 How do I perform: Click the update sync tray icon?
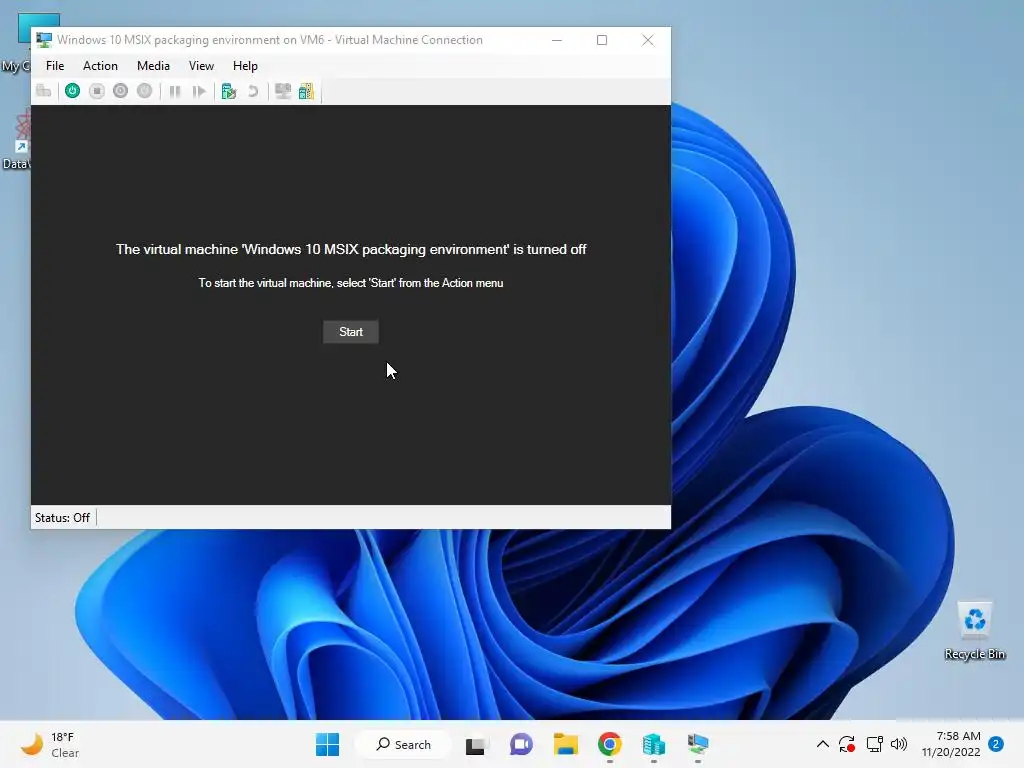coord(847,744)
